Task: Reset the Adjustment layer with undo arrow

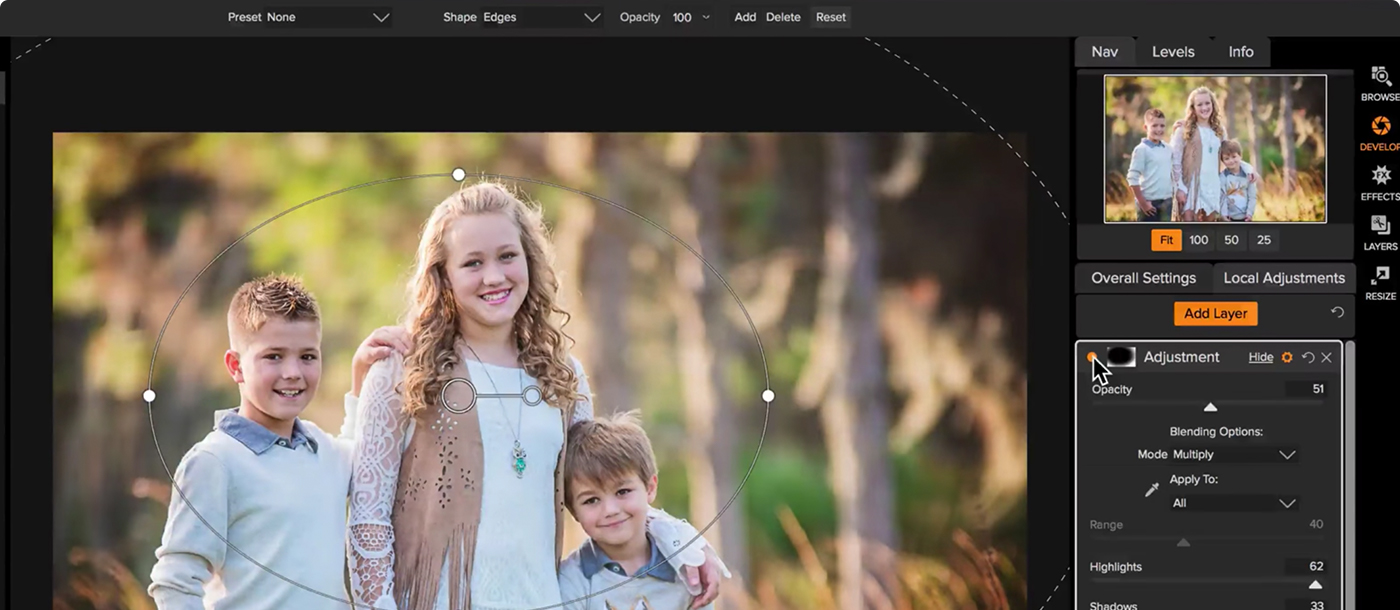Action: [x=1307, y=357]
